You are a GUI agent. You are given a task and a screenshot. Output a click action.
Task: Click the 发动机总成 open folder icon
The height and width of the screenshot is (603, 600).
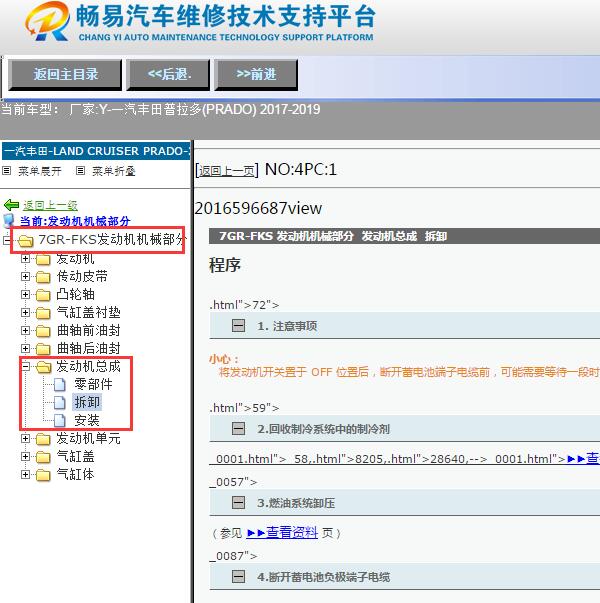click(43, 367)
